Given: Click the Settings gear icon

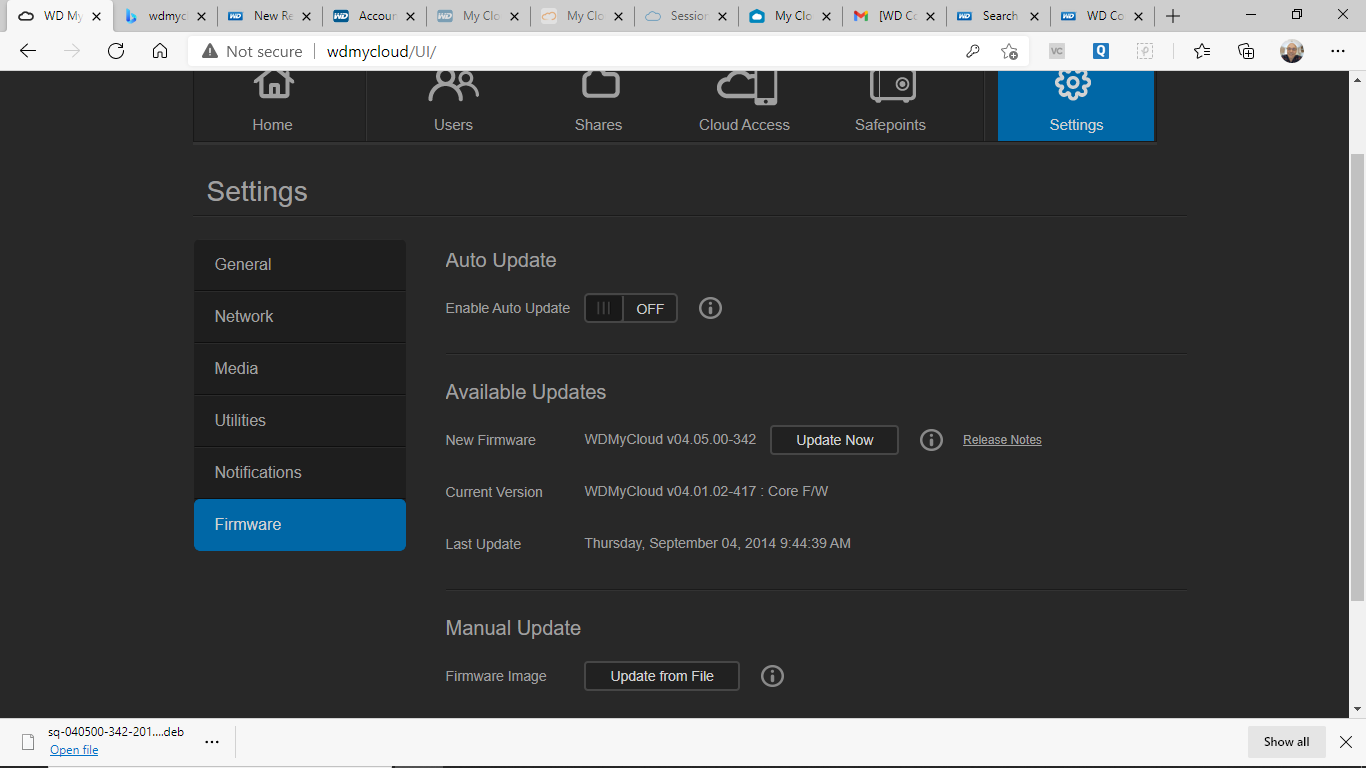Looking at the screenshot, I should [1073, 84].
